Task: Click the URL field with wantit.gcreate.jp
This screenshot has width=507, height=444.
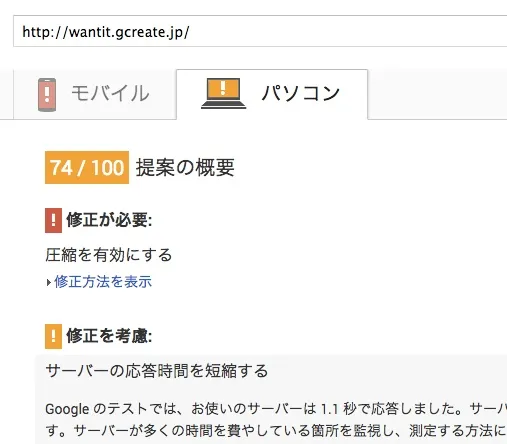Action: point(260,31)
